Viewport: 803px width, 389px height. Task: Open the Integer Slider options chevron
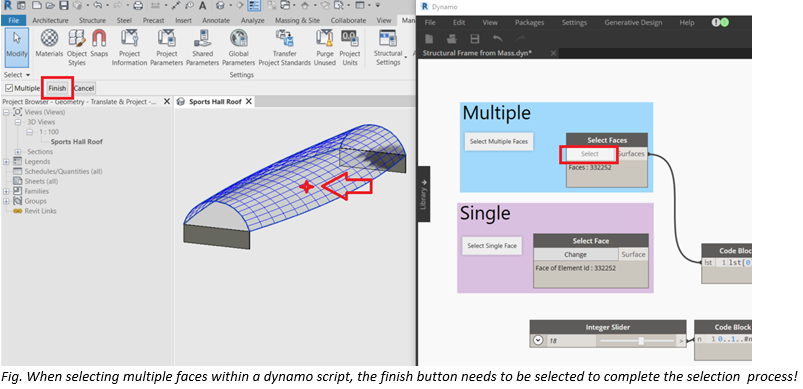pos(537,340)
